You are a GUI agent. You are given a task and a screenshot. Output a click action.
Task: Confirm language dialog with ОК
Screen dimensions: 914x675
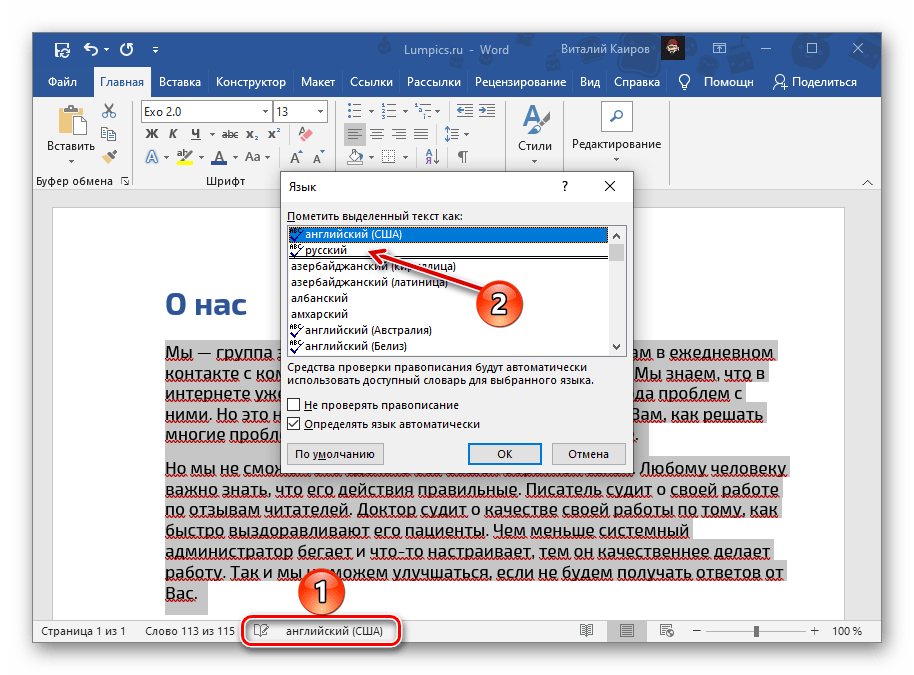[x=505, y=454]
